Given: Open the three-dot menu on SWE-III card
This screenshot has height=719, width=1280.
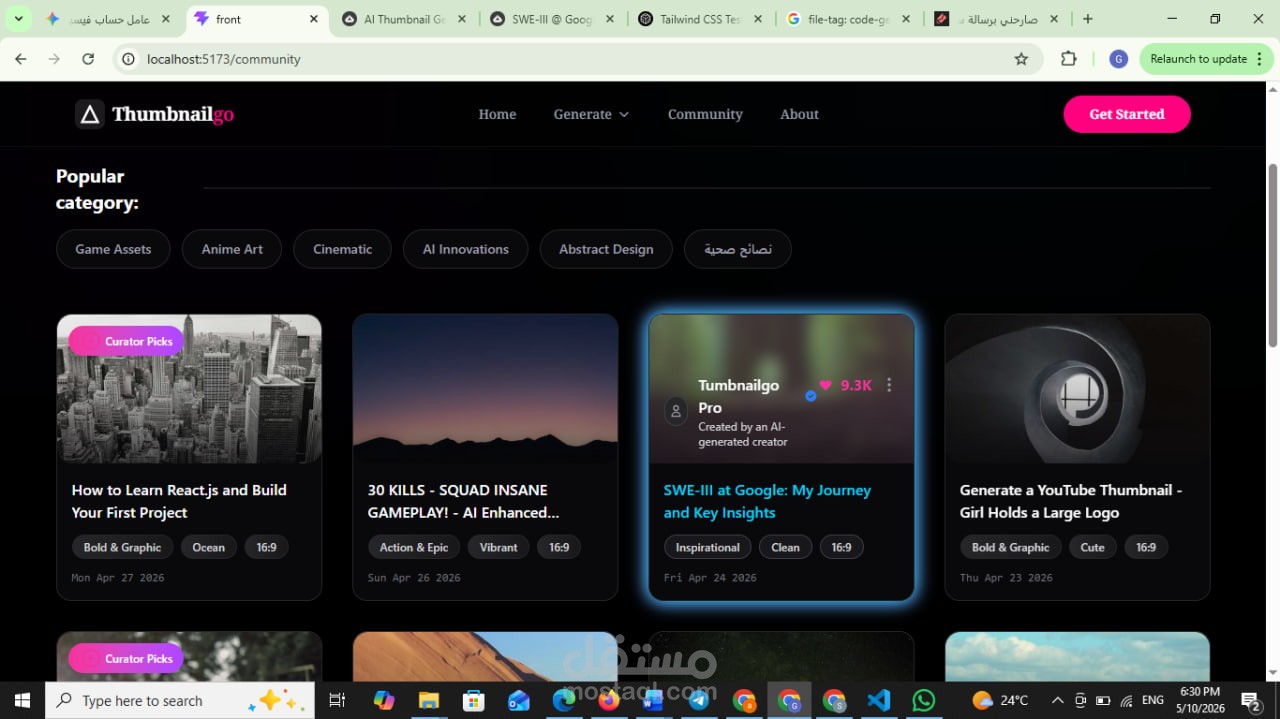Looking at the screenshot, I should [x=889, y=385].
